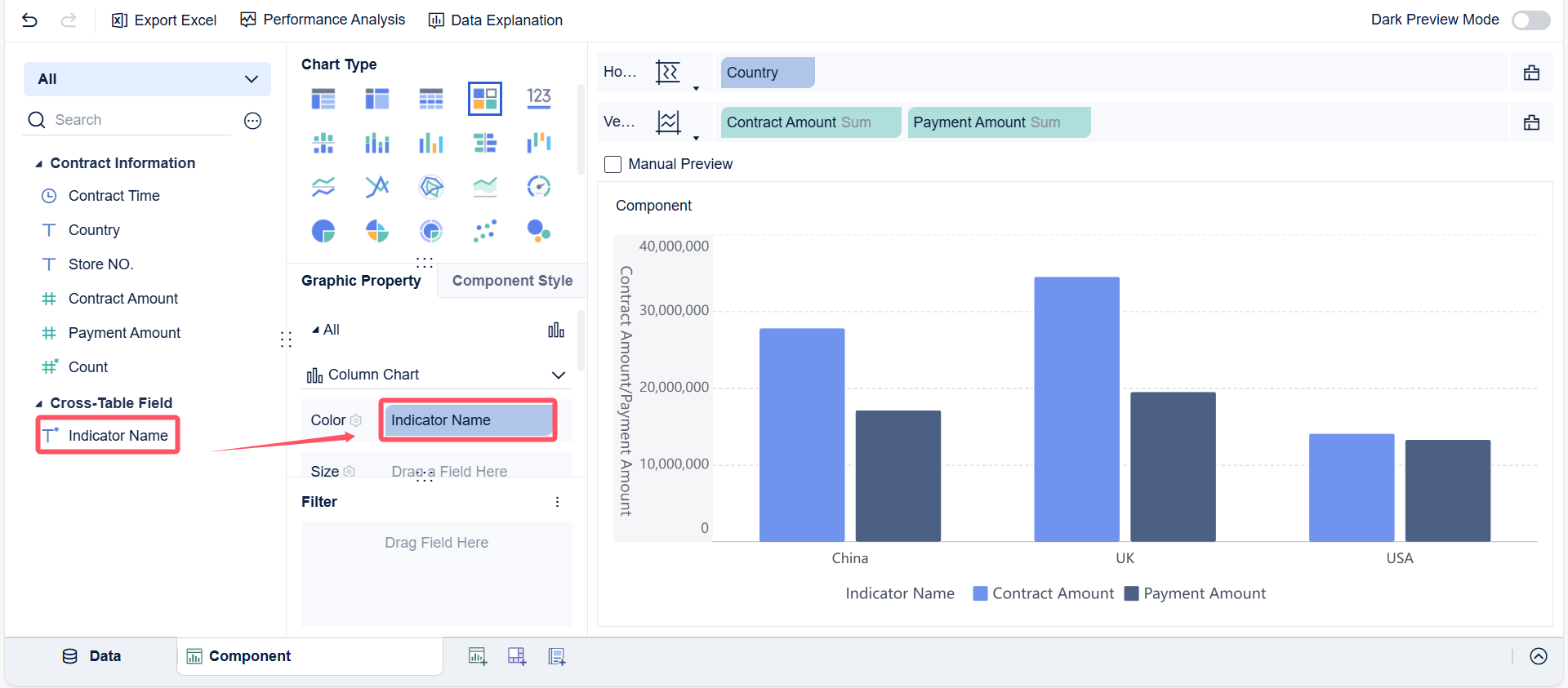Switch to the Graphic Property tab
This screenshot has width=1568, height=688.
click(361, 281)
